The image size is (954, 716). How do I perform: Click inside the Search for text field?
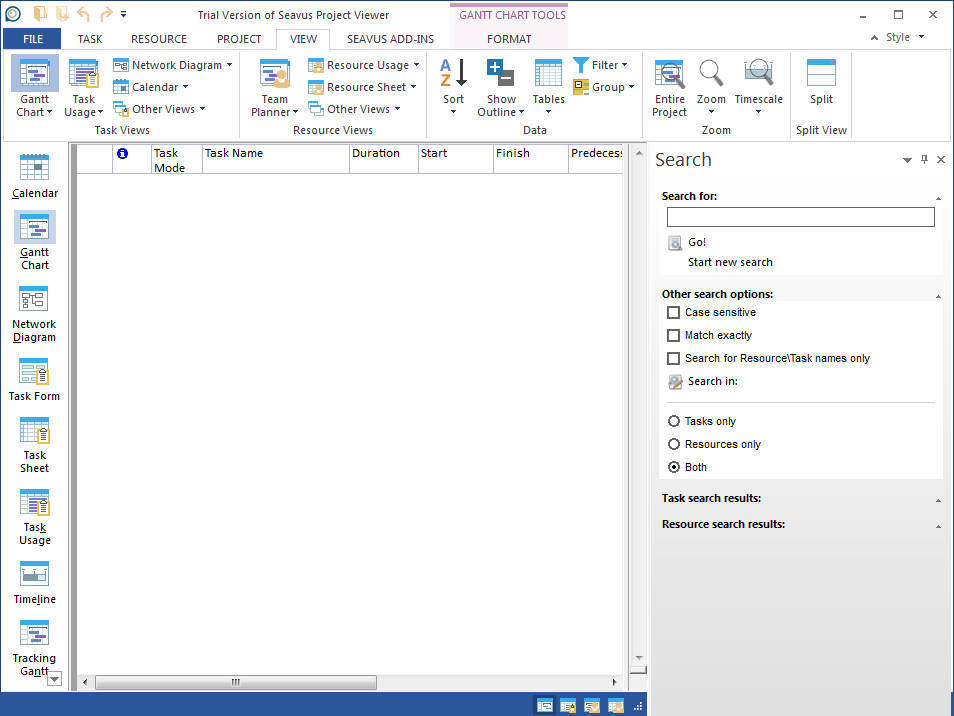point(799,216)
